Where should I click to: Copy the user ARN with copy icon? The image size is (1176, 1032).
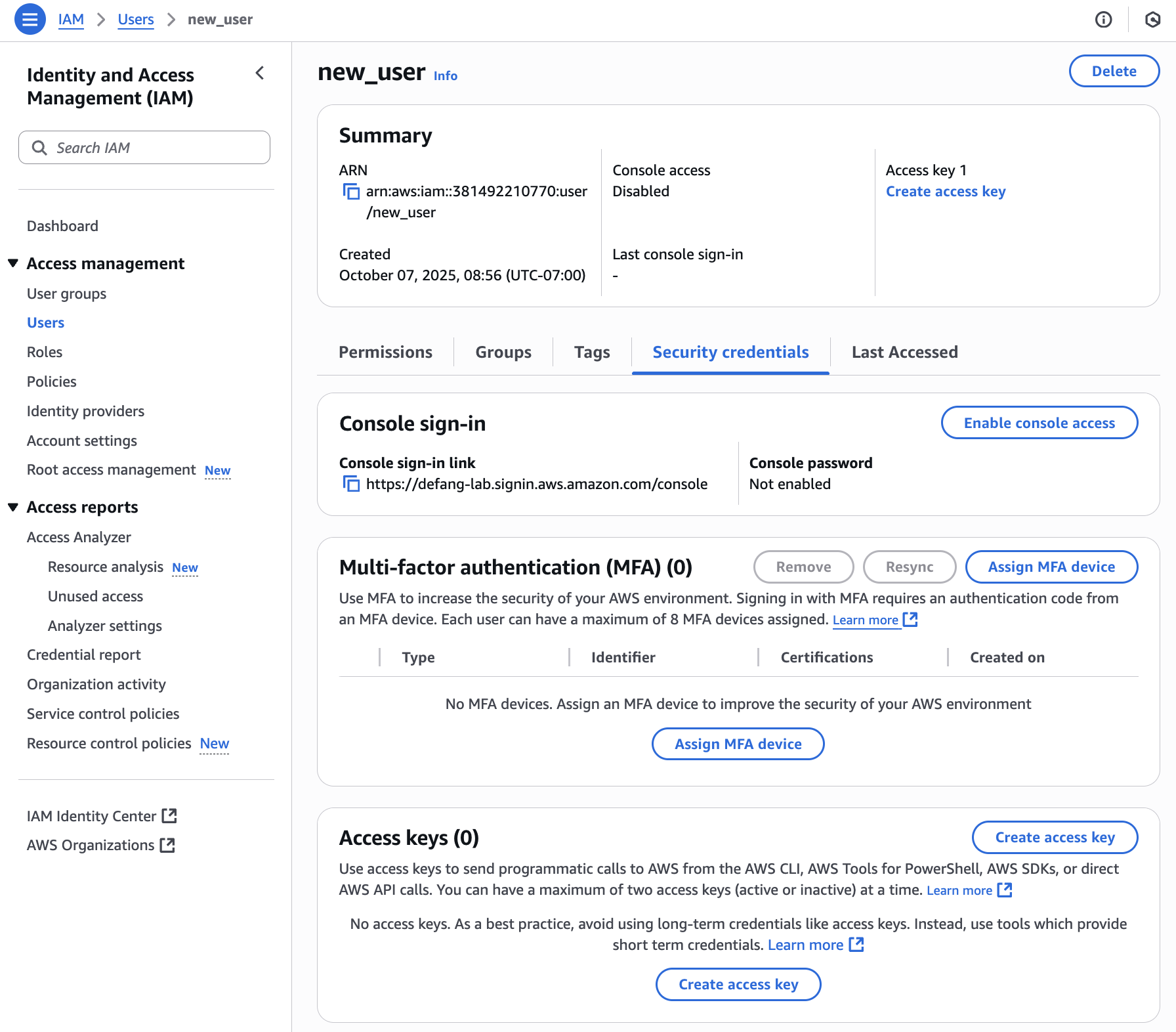[351, 192]
